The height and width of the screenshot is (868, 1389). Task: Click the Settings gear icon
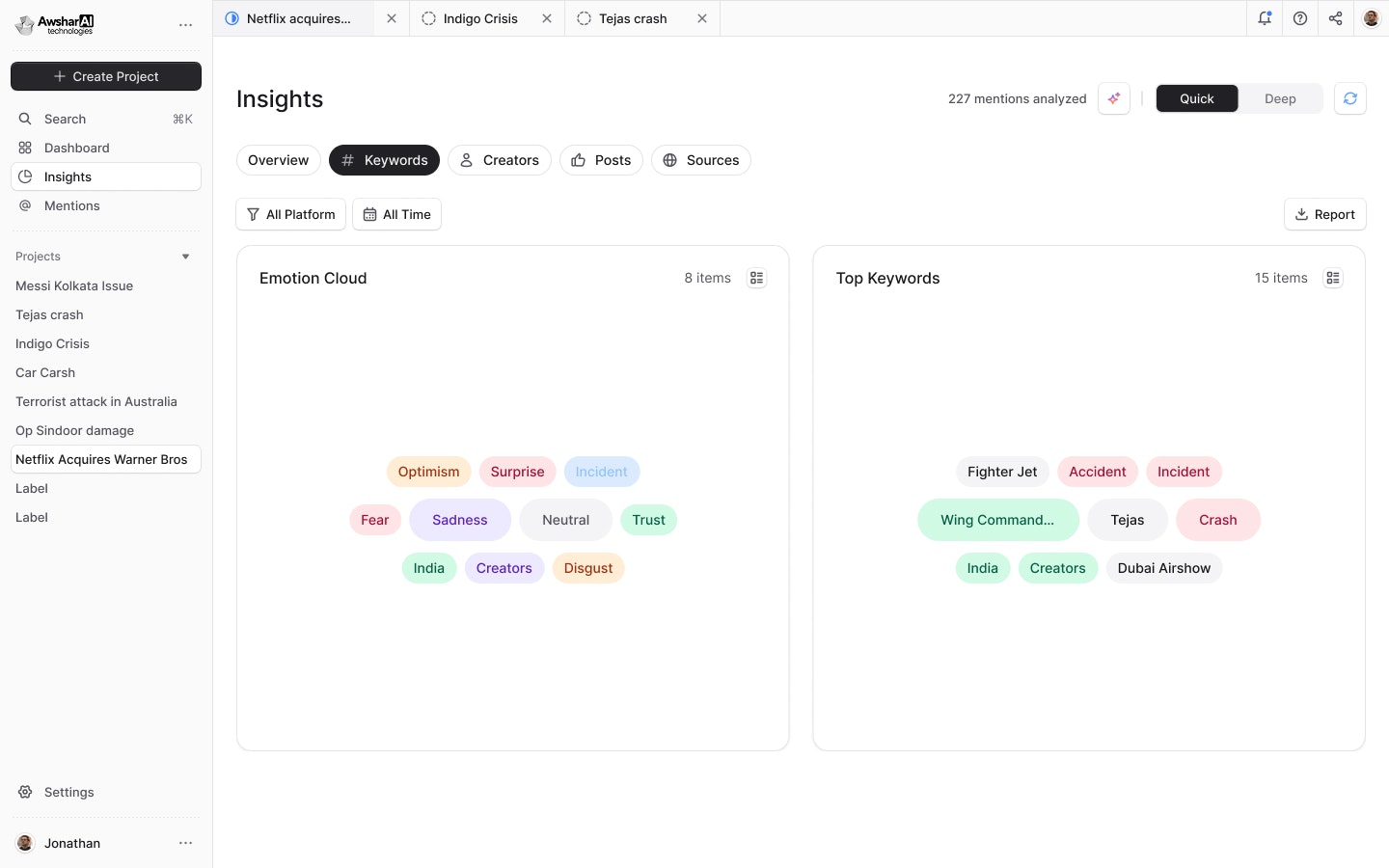tap(25, 792)
